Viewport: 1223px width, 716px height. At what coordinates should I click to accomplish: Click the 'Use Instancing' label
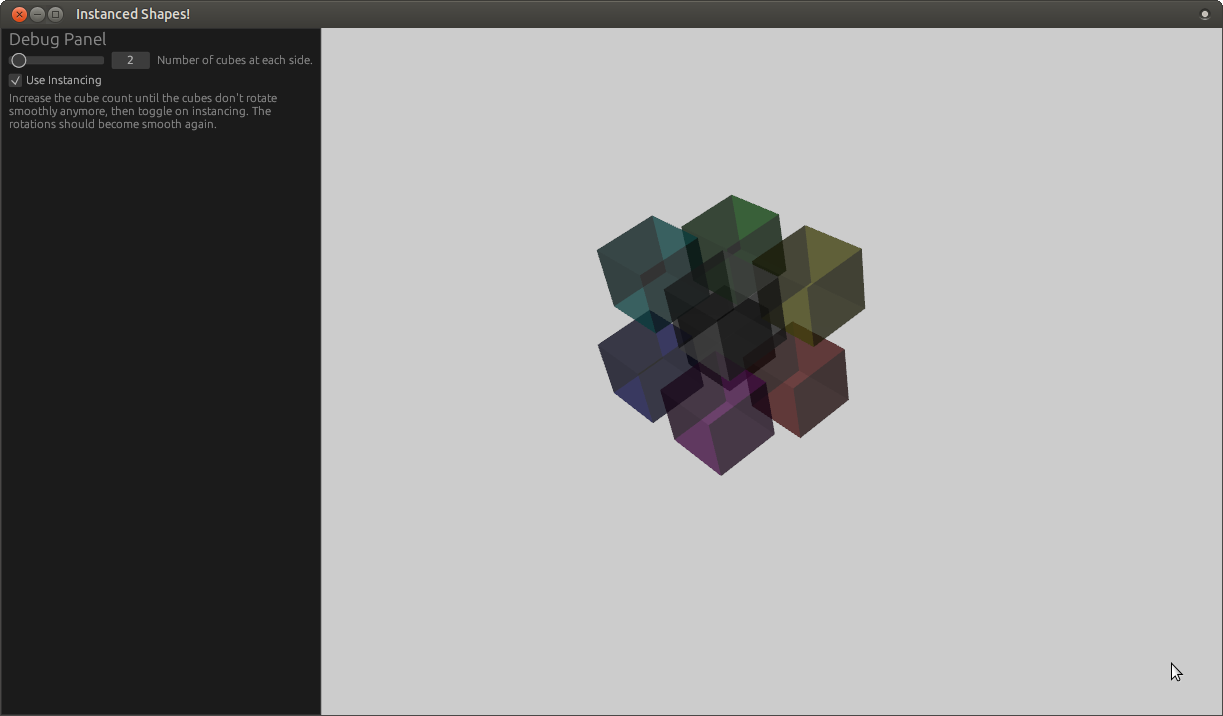(x=64, y=80)
